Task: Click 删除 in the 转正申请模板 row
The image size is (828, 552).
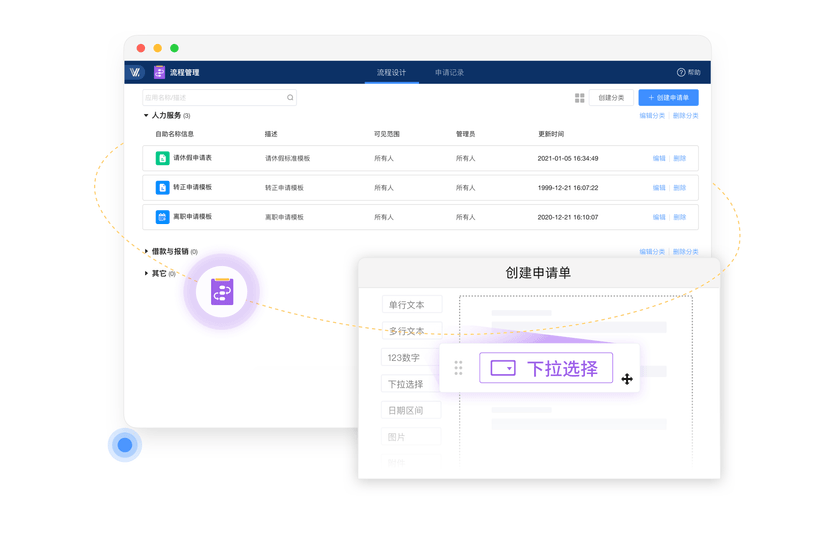Action: point(680,188)
